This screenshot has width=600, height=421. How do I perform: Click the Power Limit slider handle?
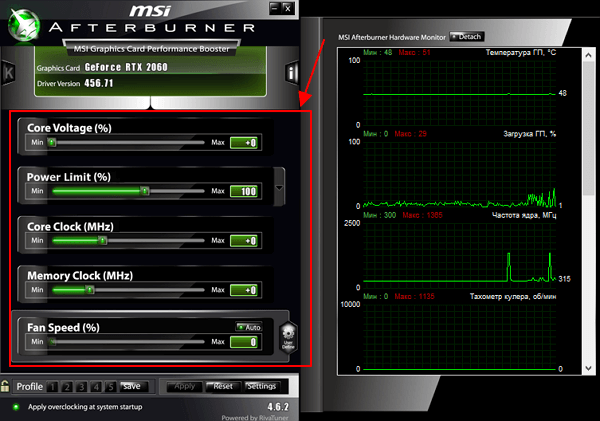(144, 191)
